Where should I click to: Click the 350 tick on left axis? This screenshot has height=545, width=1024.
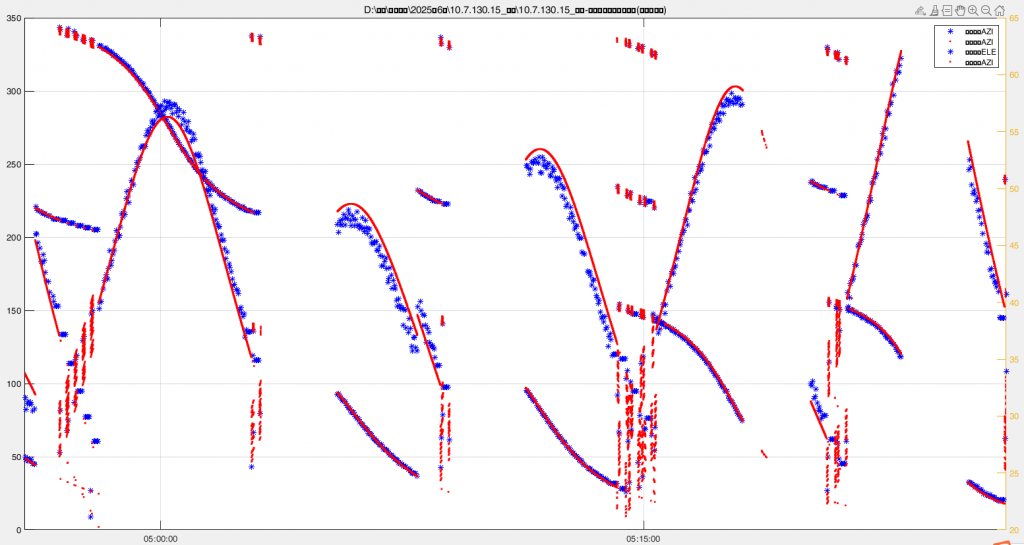click(x=14, y=18)
